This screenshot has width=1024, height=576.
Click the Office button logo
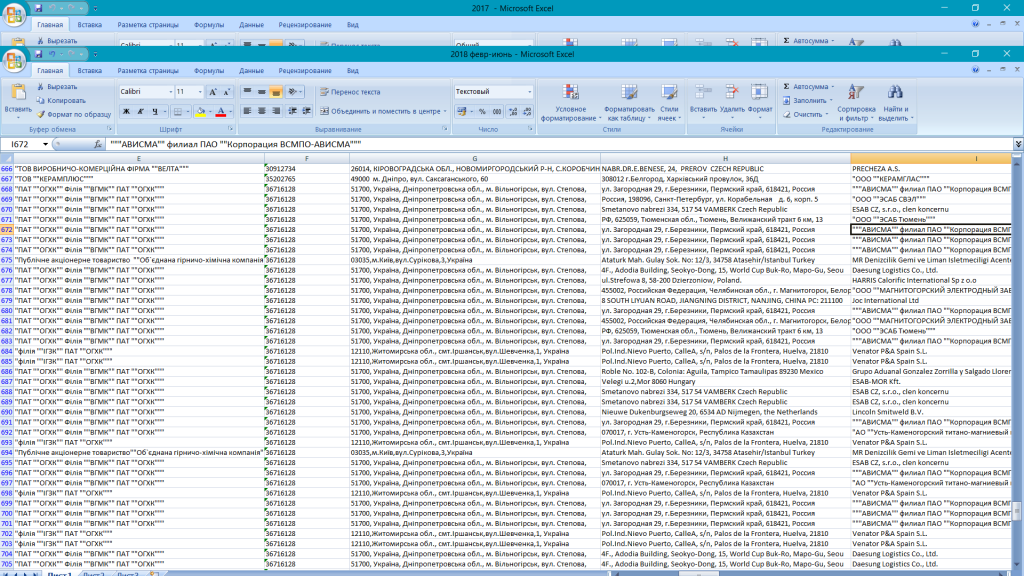pyautogui.click(x=15, y=60)
